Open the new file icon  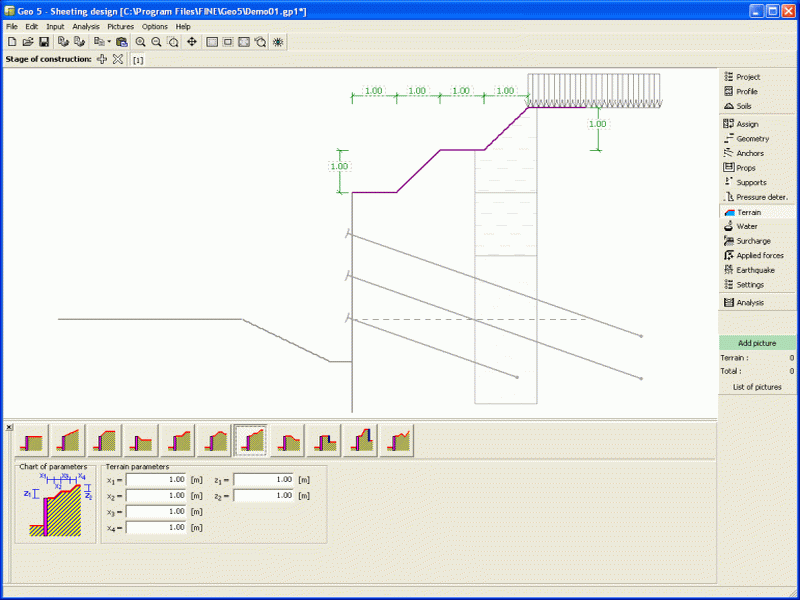12,42
